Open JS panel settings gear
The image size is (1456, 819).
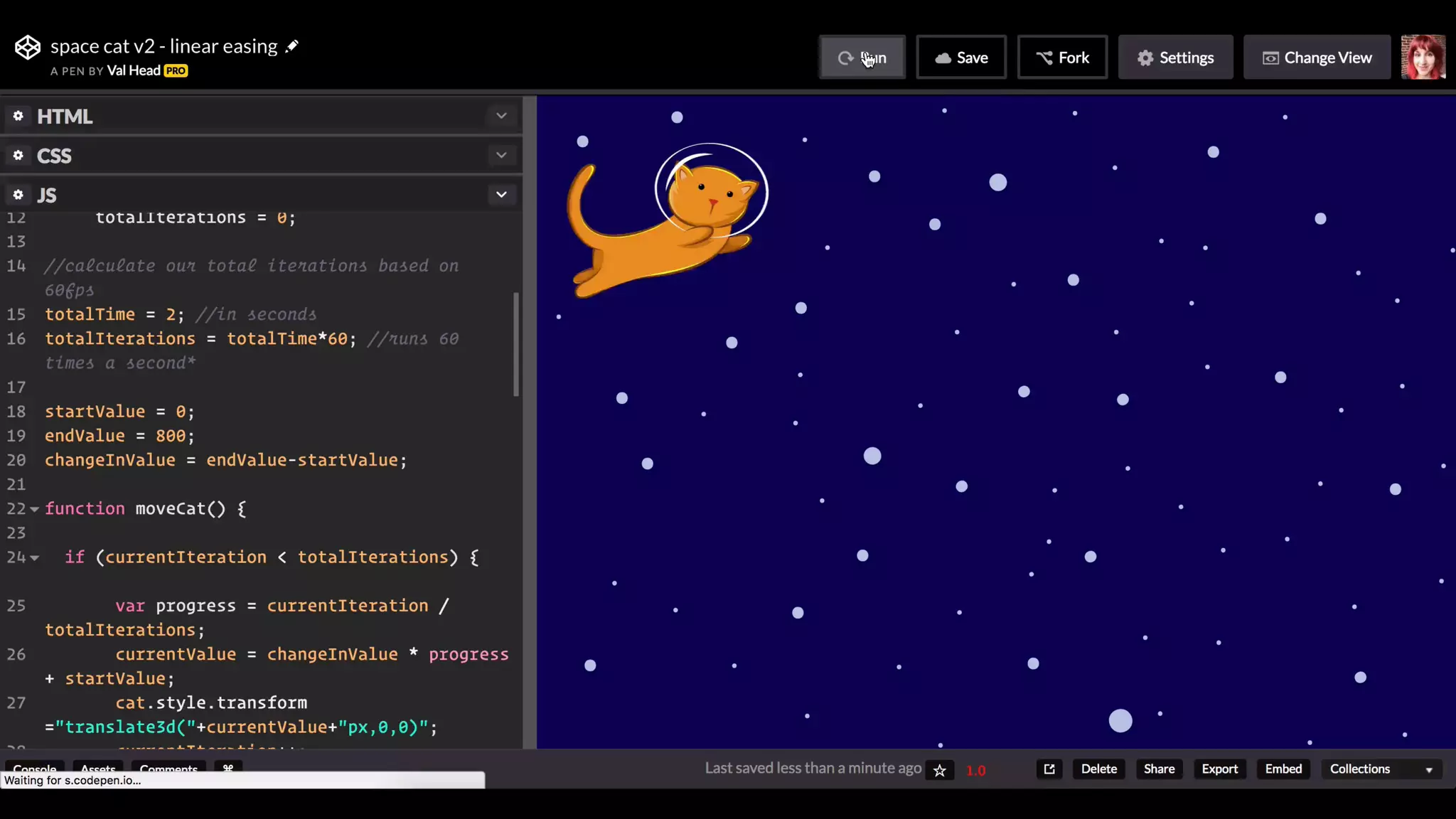click(18, 194)
